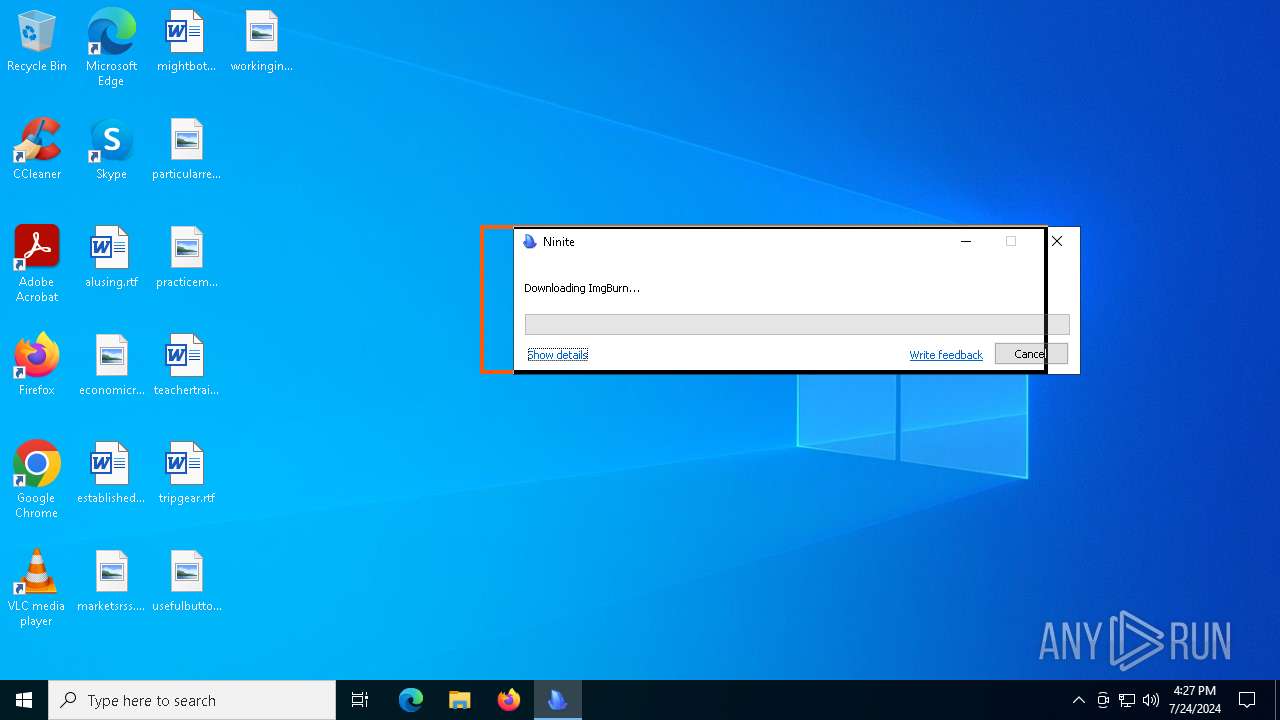Open the Recycle Bin desktop icon
The image size is (1280, 720).
click(x=37, y=42)
